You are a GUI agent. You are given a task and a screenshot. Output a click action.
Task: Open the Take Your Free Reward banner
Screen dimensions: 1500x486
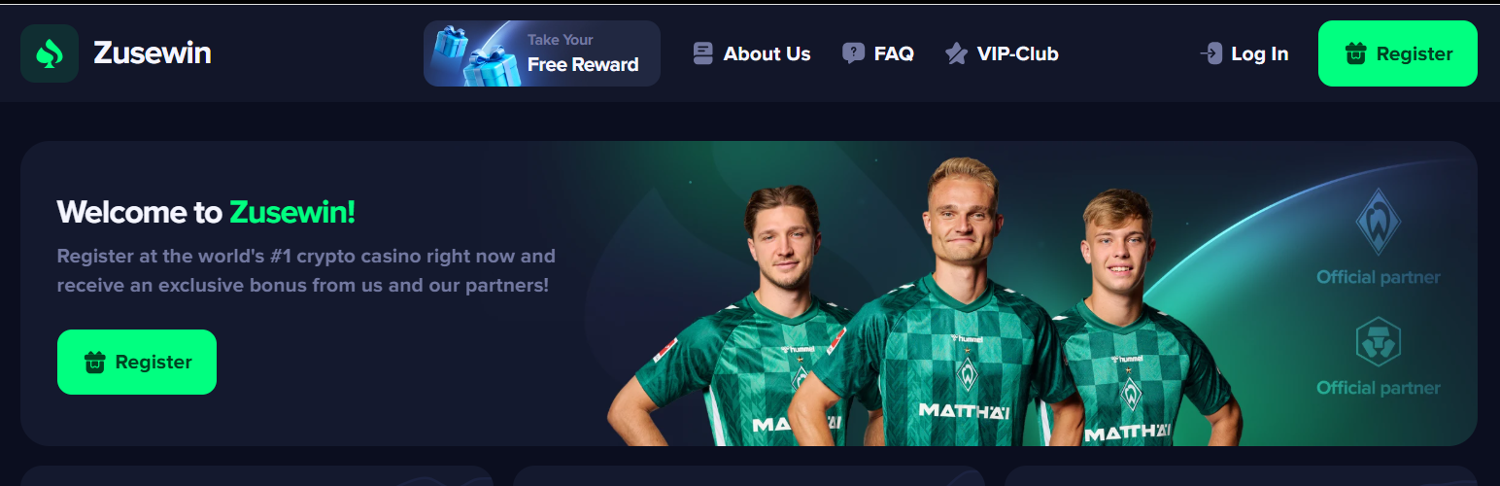pyautogui.click(x=542, y=53)
